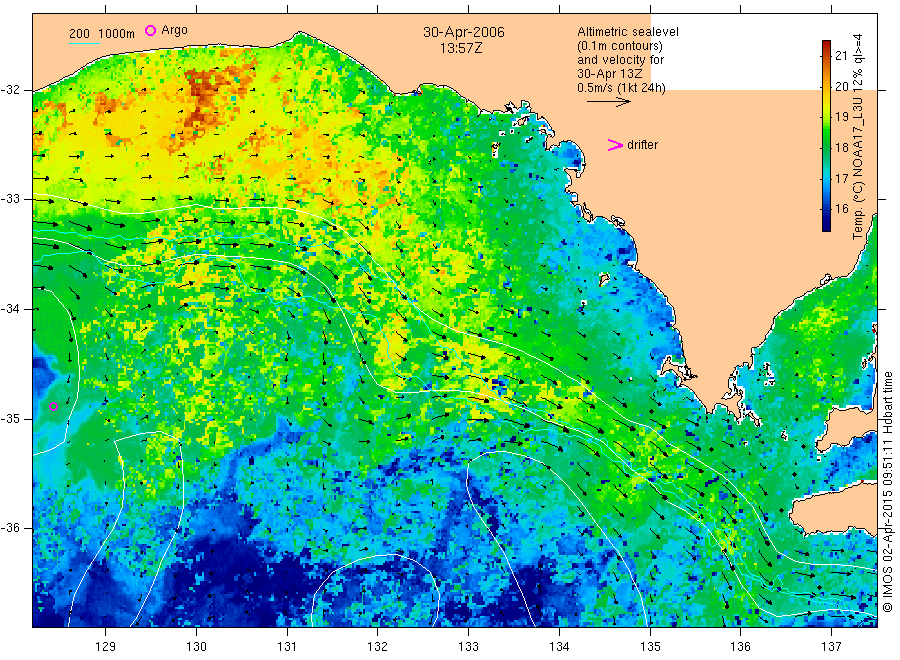Click the 'Altimetric sealevel' label
Viewport: 900px width, 660px height.
628,32
